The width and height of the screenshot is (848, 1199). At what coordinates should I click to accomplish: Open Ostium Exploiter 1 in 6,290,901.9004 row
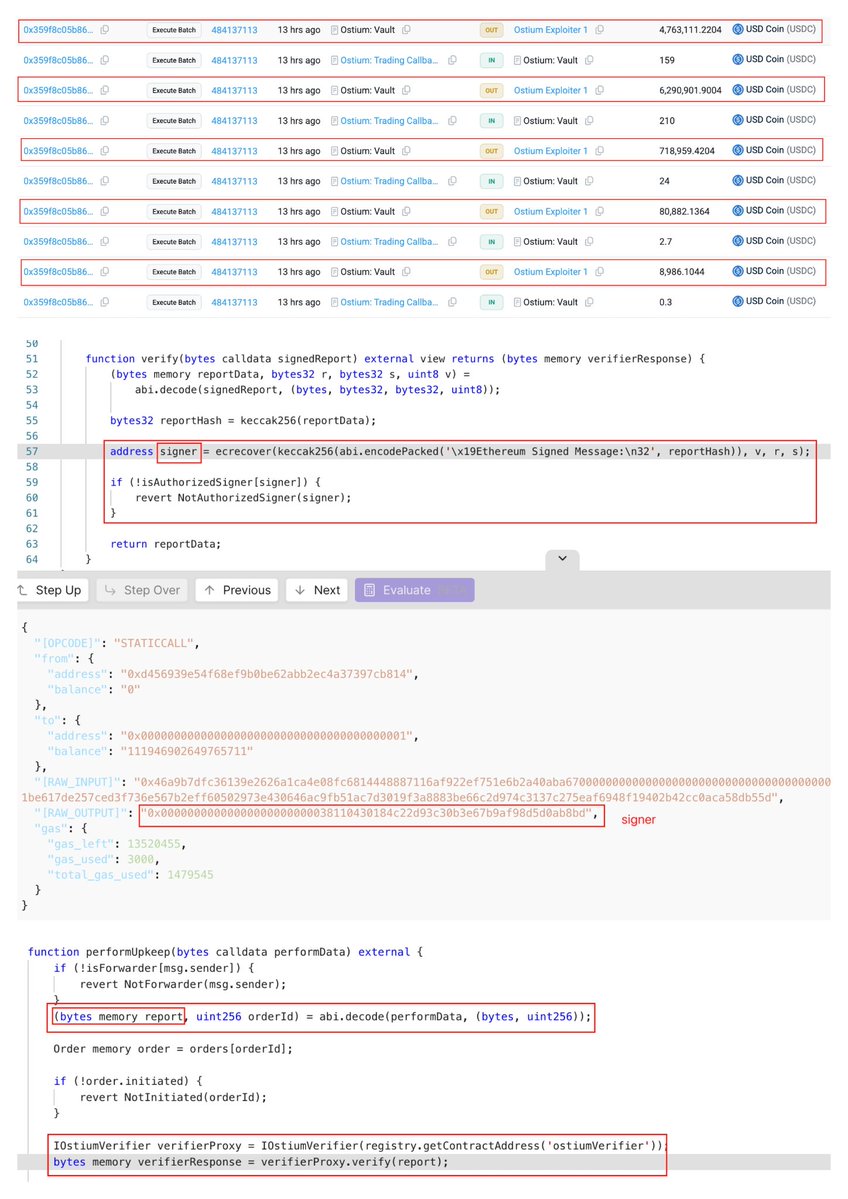[x=551, y=90]
